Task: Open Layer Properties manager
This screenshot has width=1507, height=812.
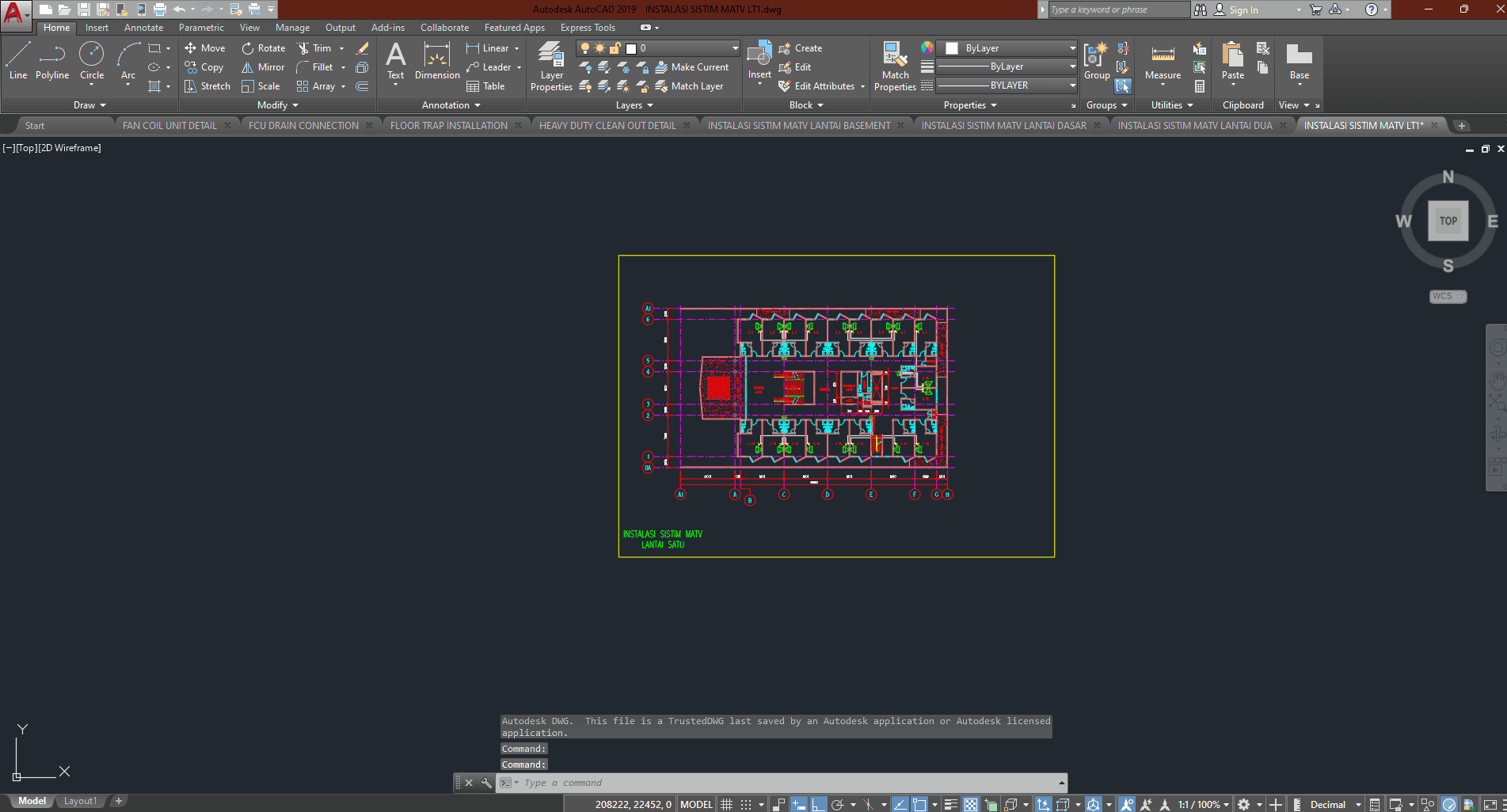Action: click(x=551, y=65)
